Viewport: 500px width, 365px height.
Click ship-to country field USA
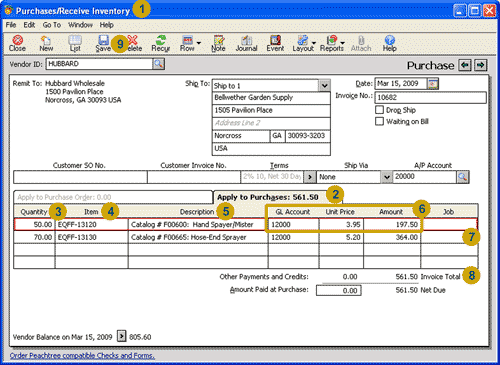(x=271, y=149)
